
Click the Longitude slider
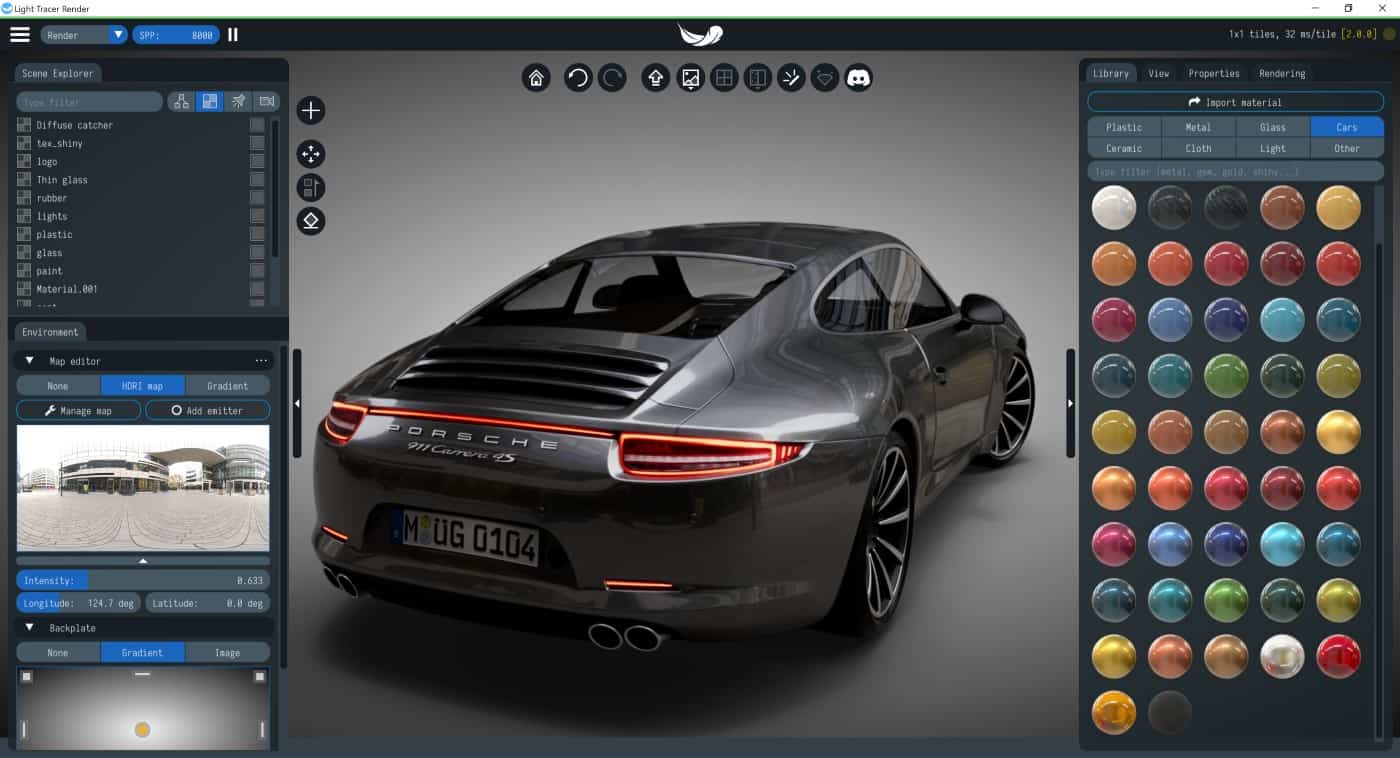78,603
